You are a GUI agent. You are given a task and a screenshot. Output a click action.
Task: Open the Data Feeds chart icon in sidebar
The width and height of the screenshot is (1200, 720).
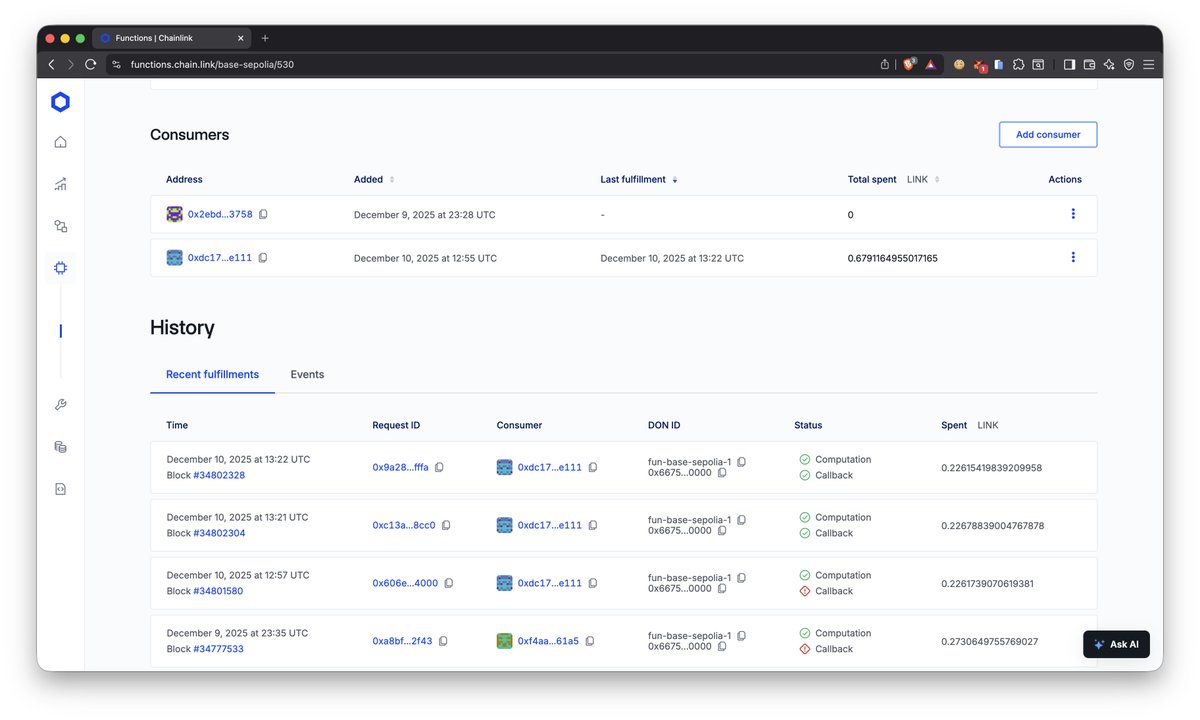click(60, 184)
